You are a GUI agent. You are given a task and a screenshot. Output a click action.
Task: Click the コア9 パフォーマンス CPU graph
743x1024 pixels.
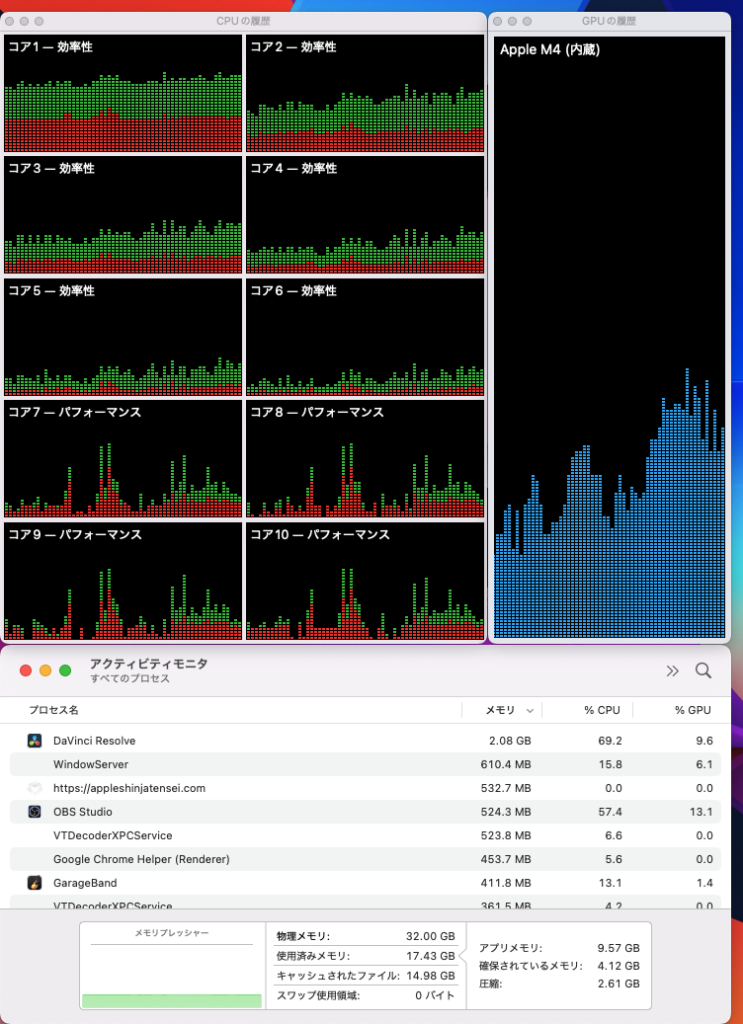[123, 581]
